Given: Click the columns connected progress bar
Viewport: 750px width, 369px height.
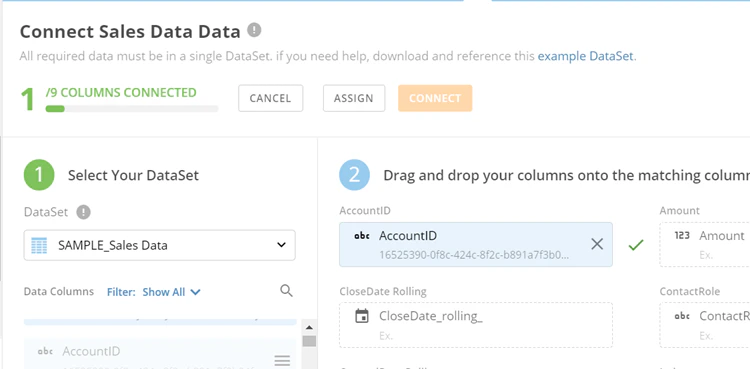Looking at the screenshot, I should [132, 109].
